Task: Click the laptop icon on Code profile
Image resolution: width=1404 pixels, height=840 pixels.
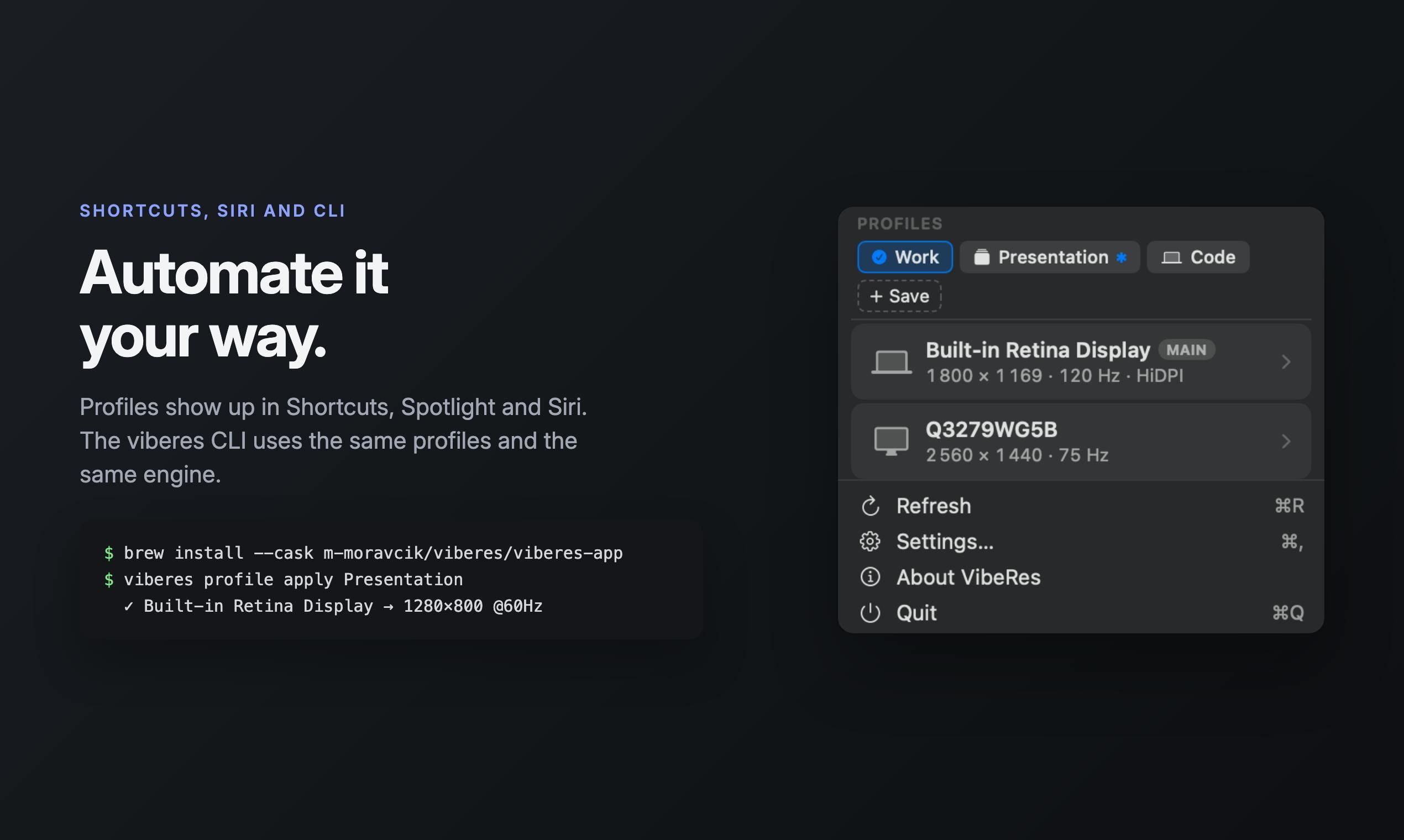Action: tap(1171, 258)
